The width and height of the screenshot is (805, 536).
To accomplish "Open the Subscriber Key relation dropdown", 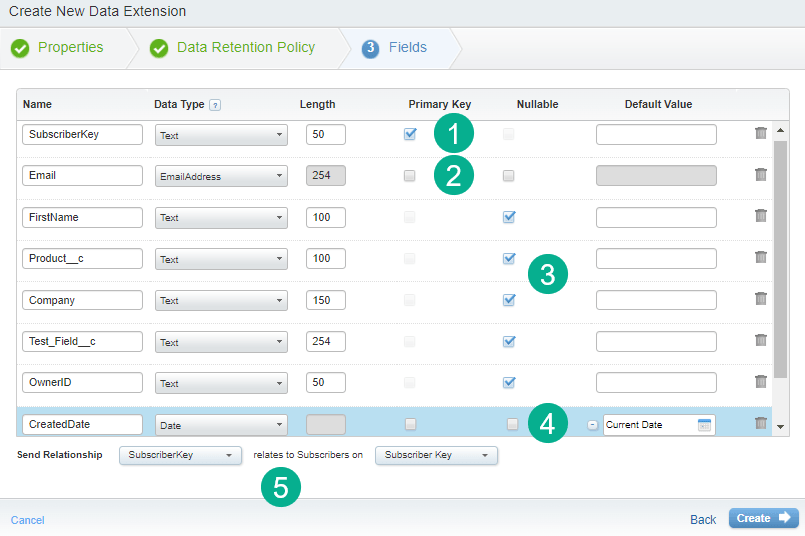I will click(x=436, y=455).
